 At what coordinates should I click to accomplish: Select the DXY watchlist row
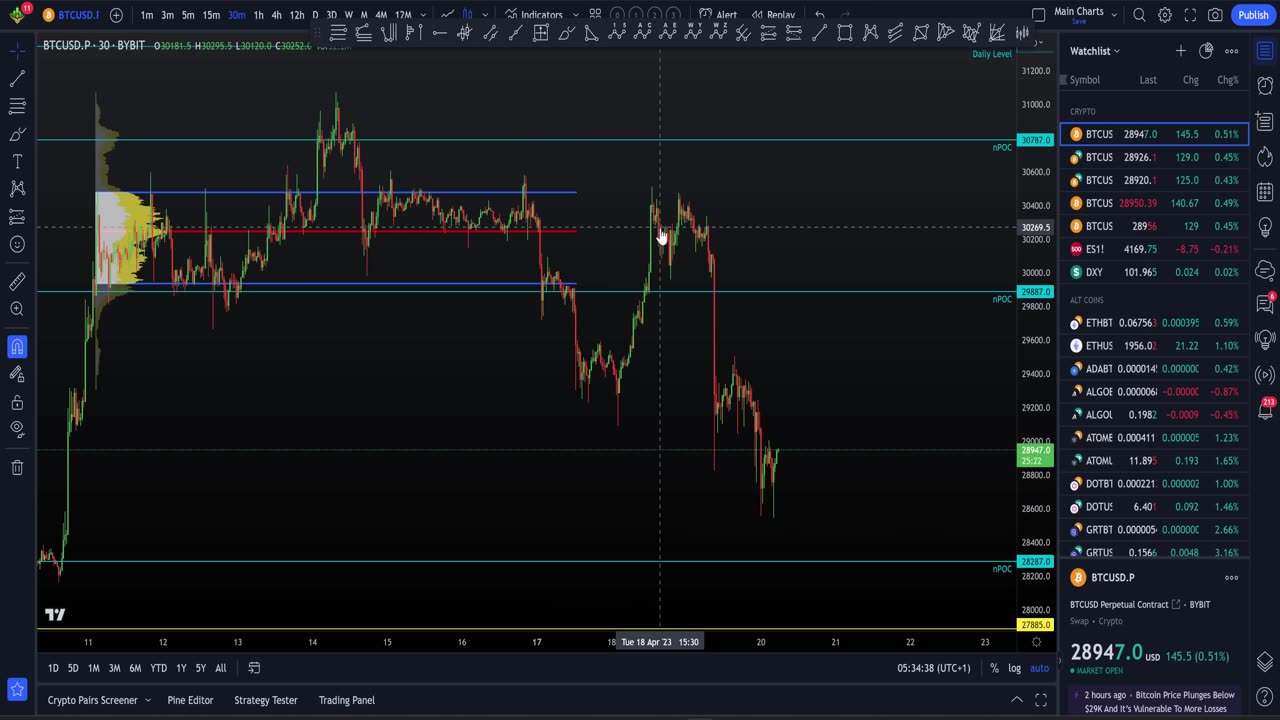coord(1154,272)
